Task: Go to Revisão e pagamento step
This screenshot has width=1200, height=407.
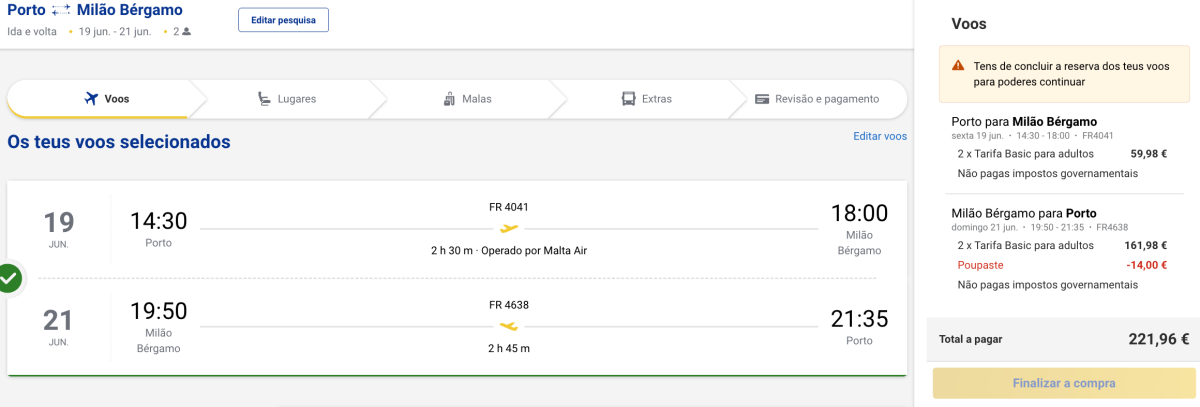Action: 817,99
